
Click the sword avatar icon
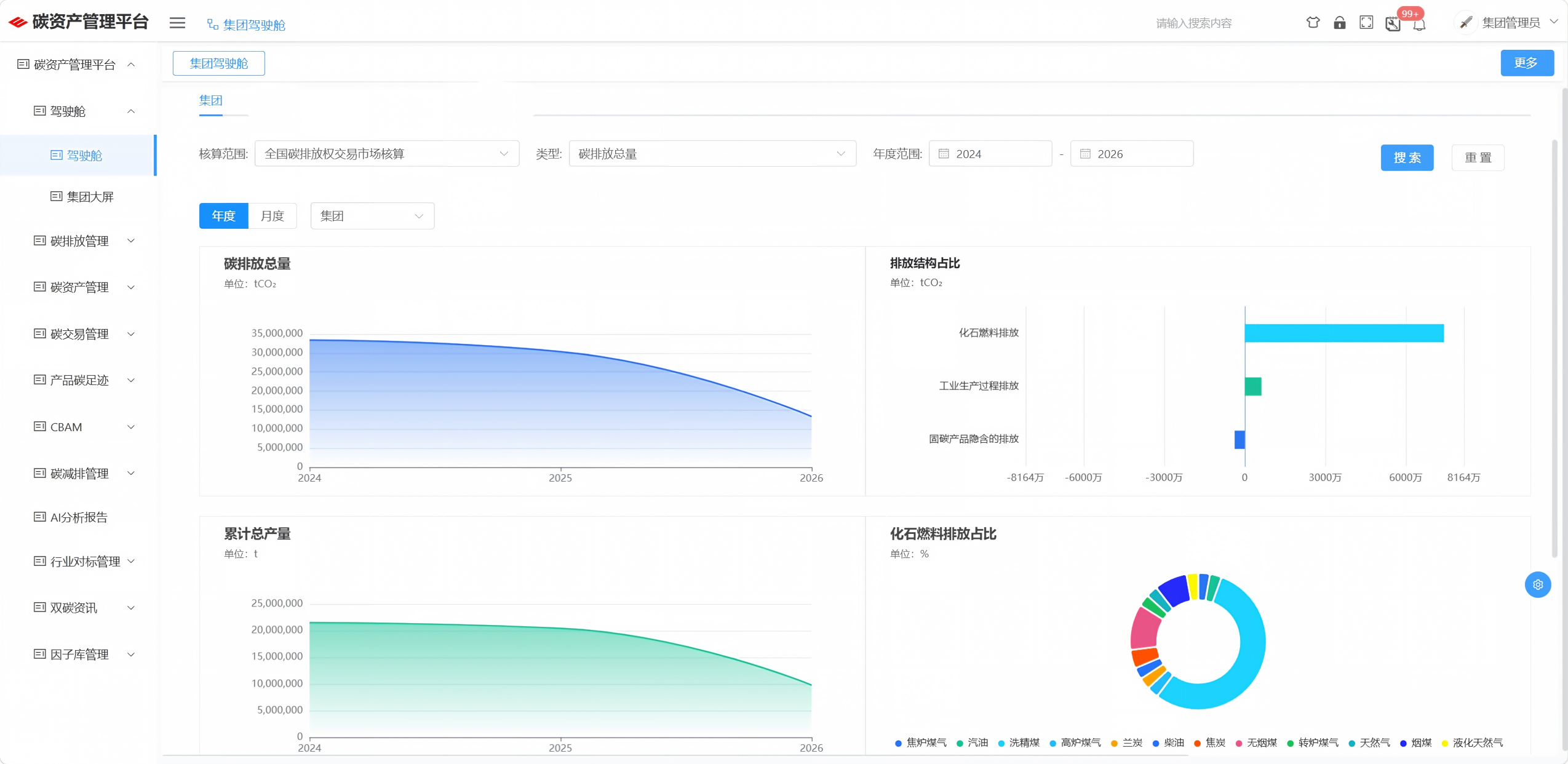1466,23
